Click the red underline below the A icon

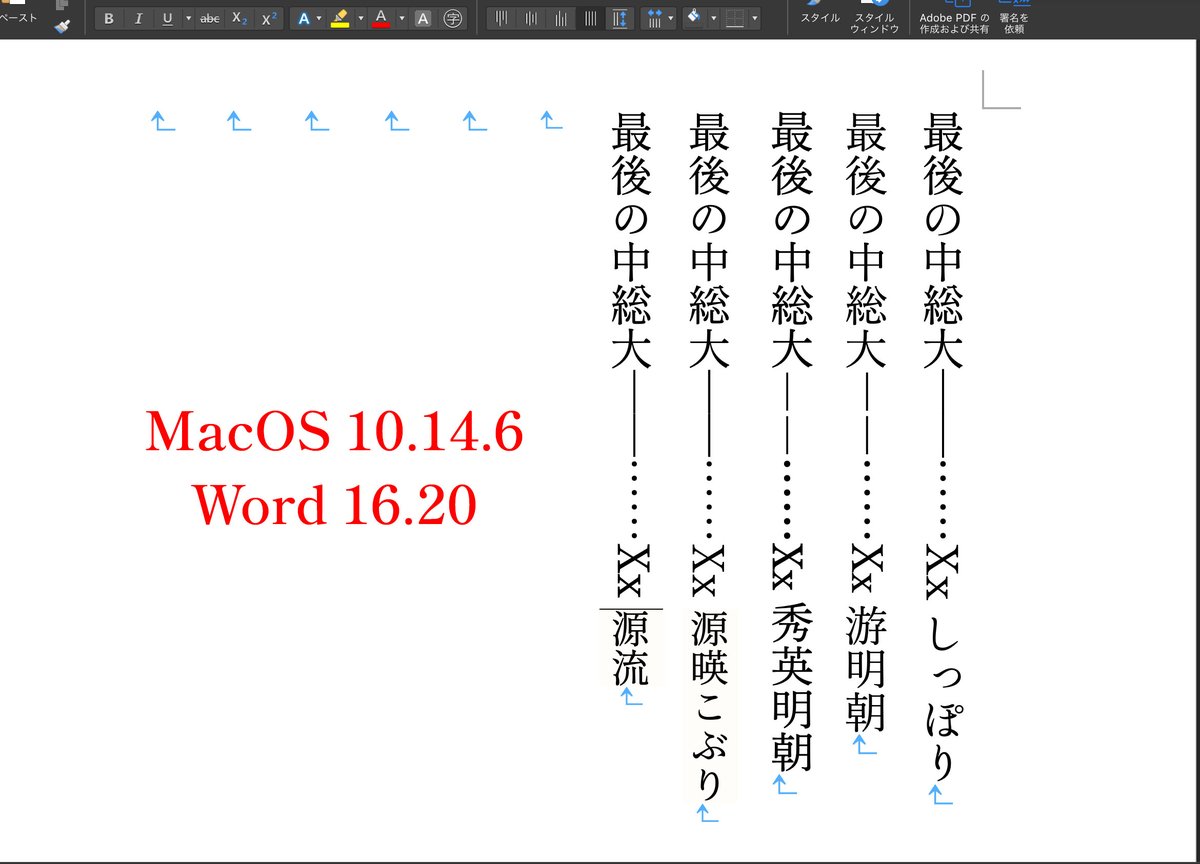[x=383, y=24]
